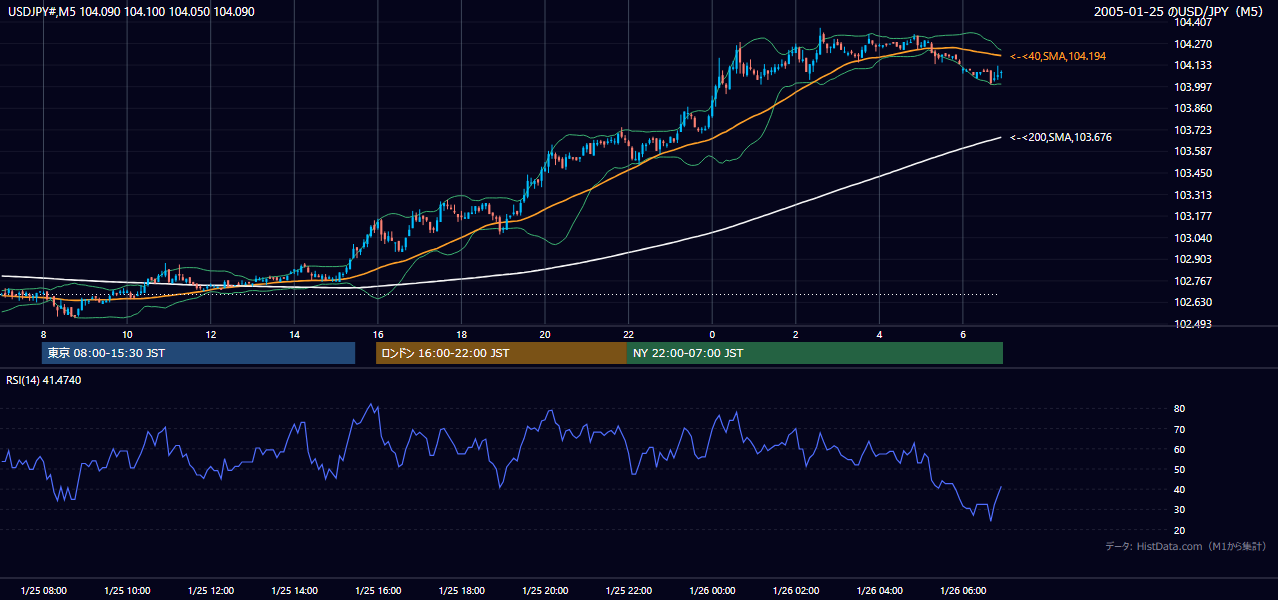
Task: Click price axis value 103.587
Action: click(1192, 151)
